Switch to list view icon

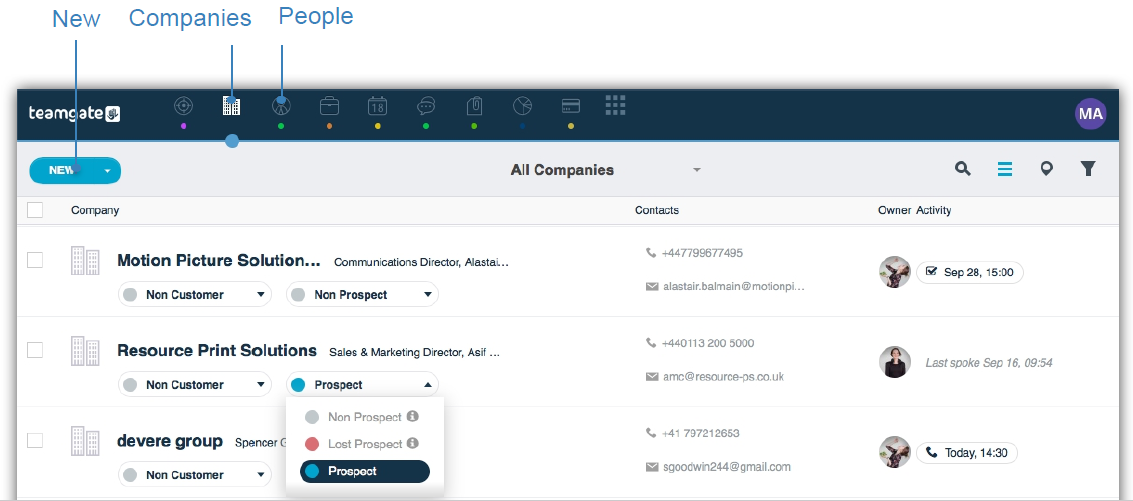(1004, 169)
